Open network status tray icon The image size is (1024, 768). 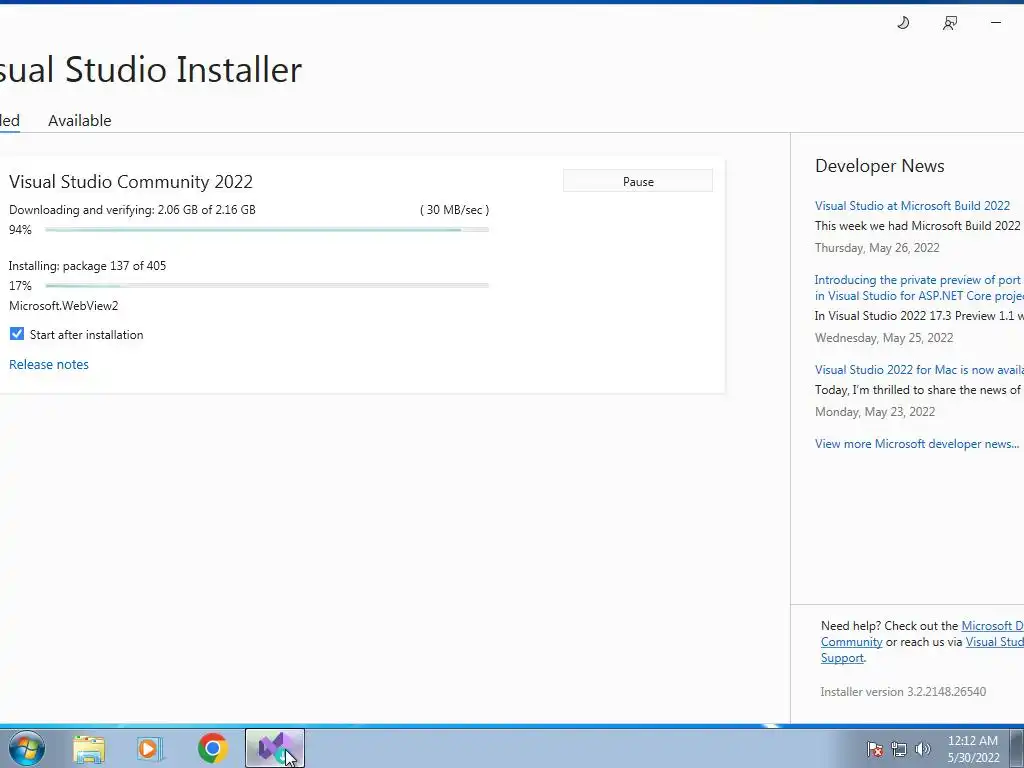pyautogui.click(x=899, y=749)
